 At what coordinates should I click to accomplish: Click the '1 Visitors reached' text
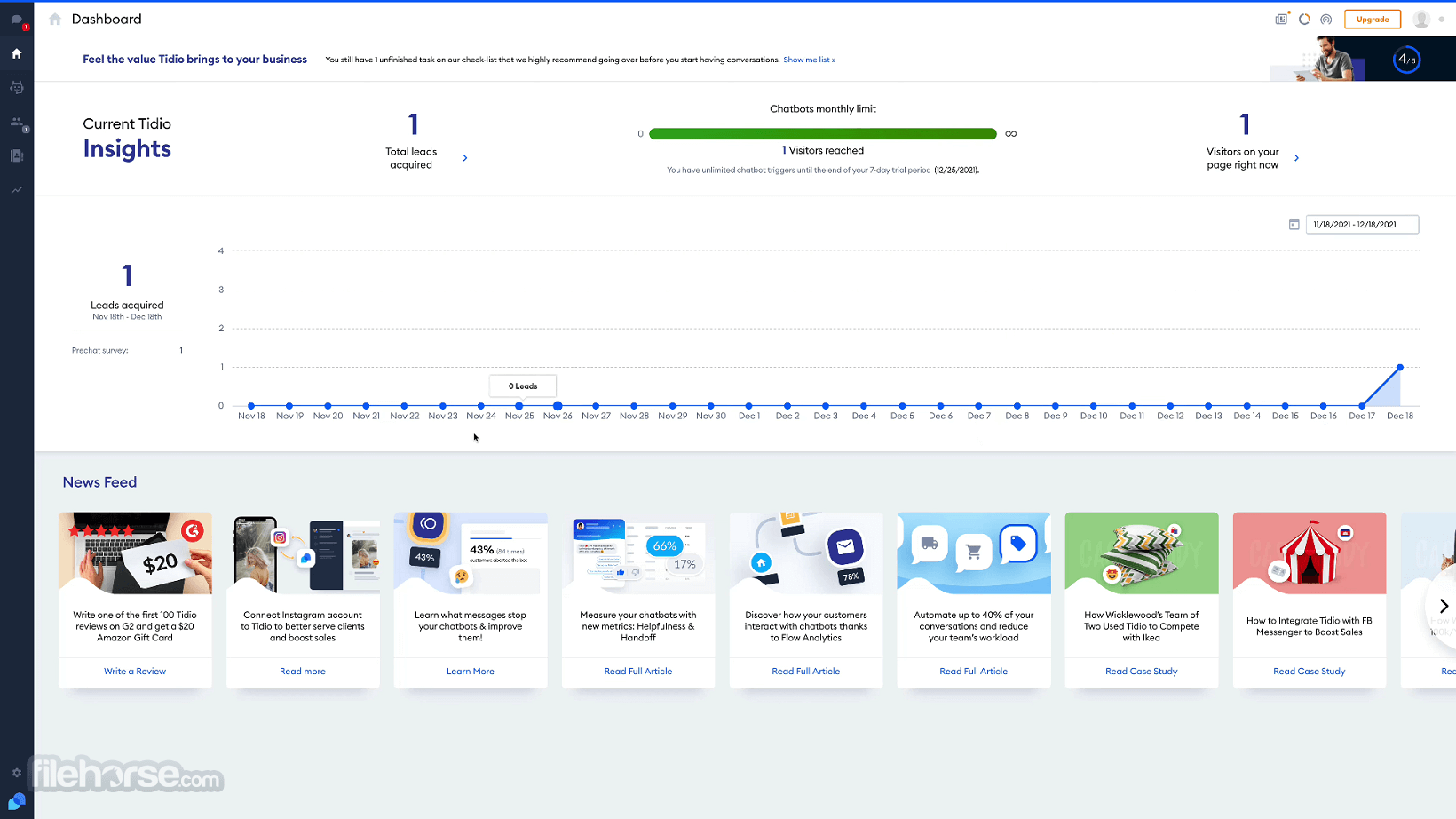(x=823, y=151)
